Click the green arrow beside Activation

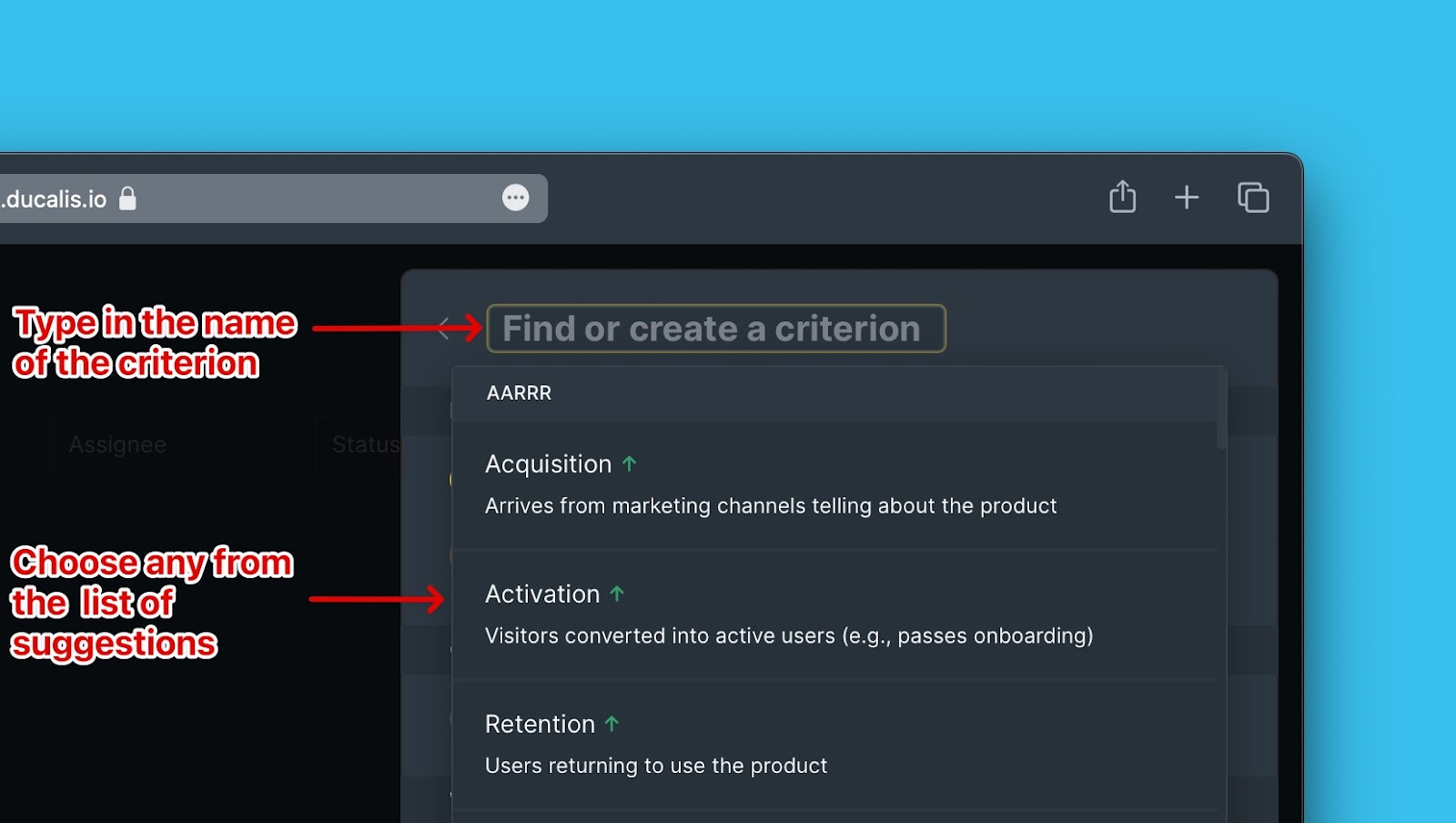coord(617,594)
